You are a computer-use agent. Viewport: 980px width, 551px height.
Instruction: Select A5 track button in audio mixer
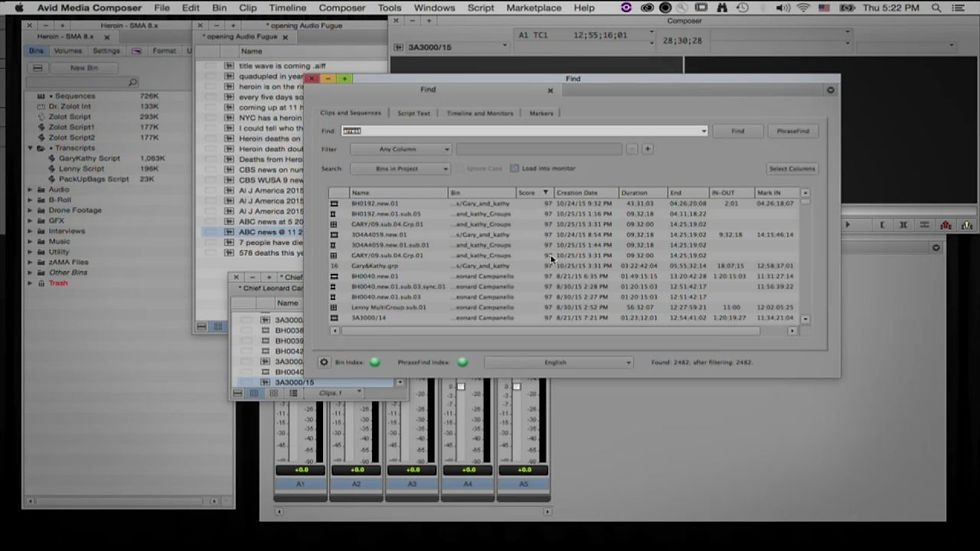tap(524, 484)
